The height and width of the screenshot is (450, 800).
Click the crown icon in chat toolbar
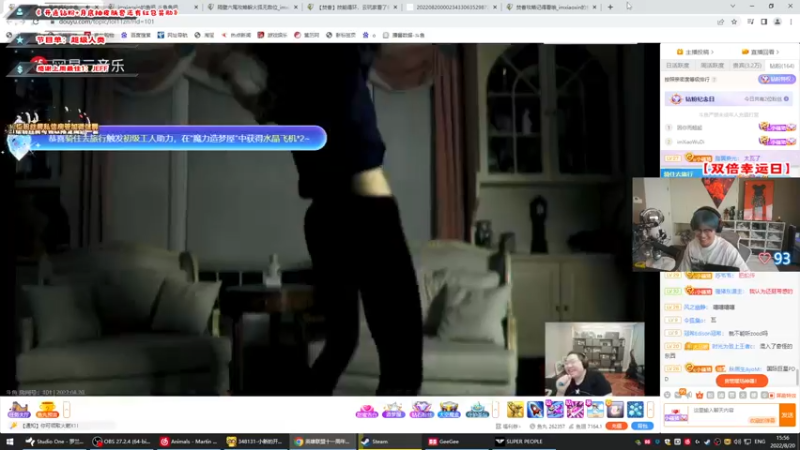coord(699,395)
